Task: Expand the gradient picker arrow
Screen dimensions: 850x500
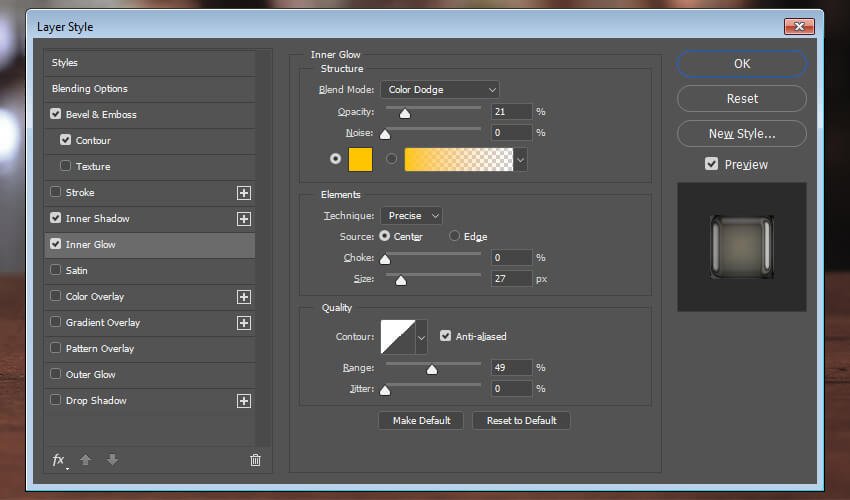Action: click(x=520, y=160)
